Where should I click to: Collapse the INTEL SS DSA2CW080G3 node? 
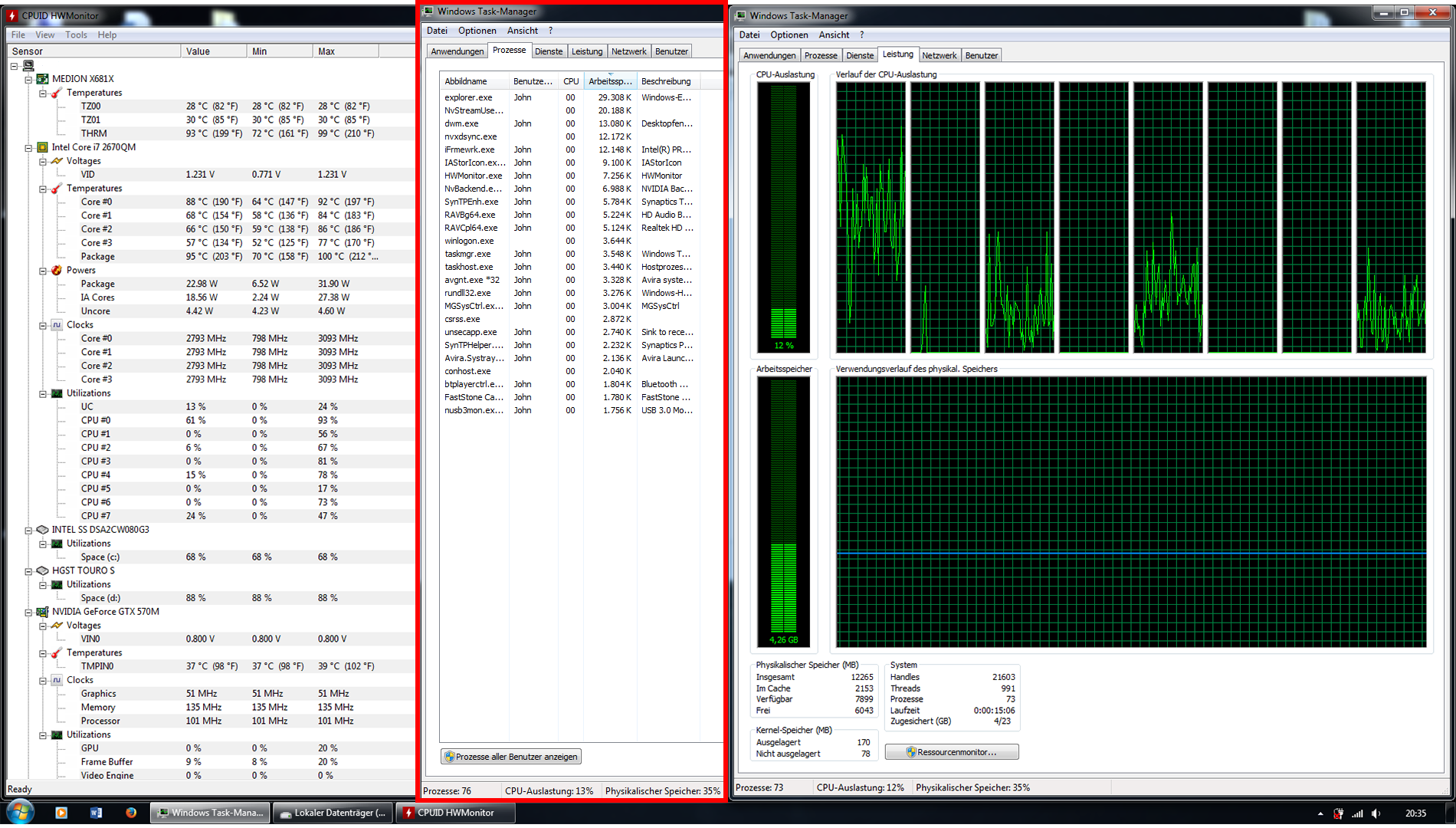click(x=28, y=530)
